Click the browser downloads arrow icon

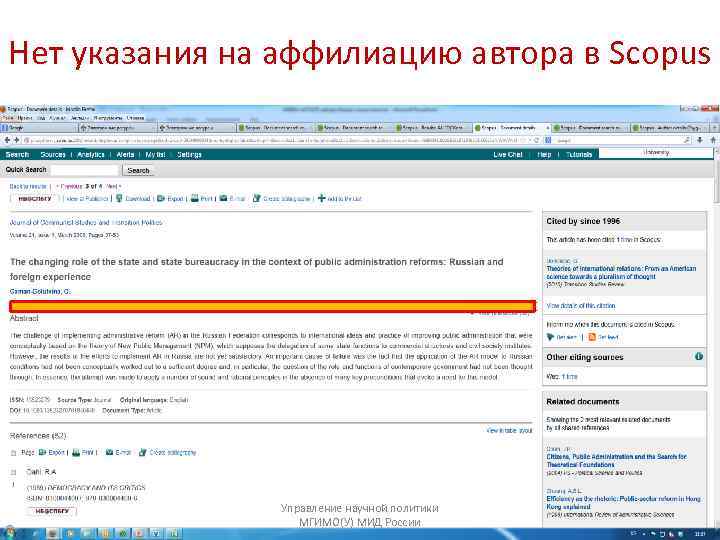pyautogui.click(x=700, y=140)
